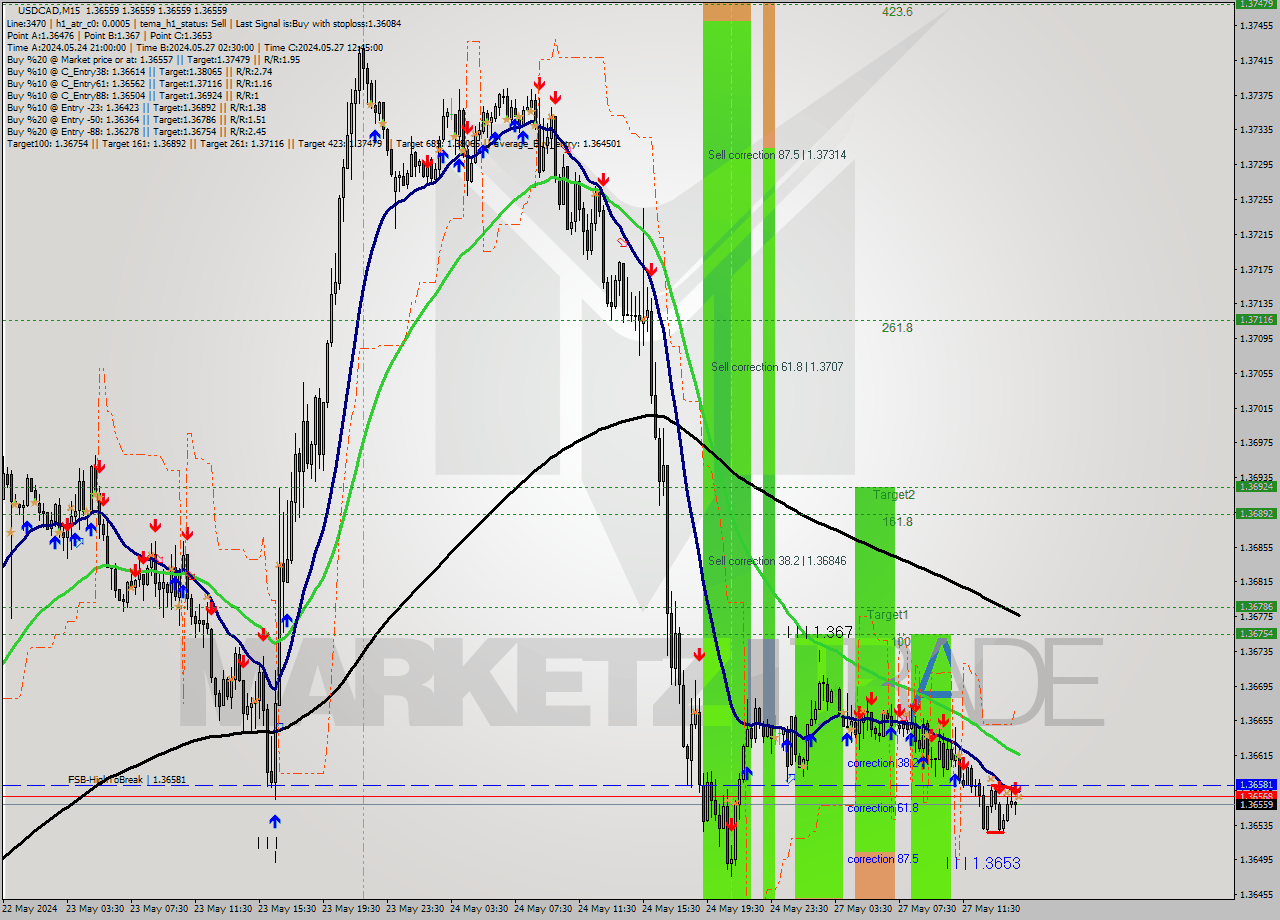1280x920 pixels.
Task: Select the 'Sell correction 38.2 | 1.36846' label
Action: point(777,561)
